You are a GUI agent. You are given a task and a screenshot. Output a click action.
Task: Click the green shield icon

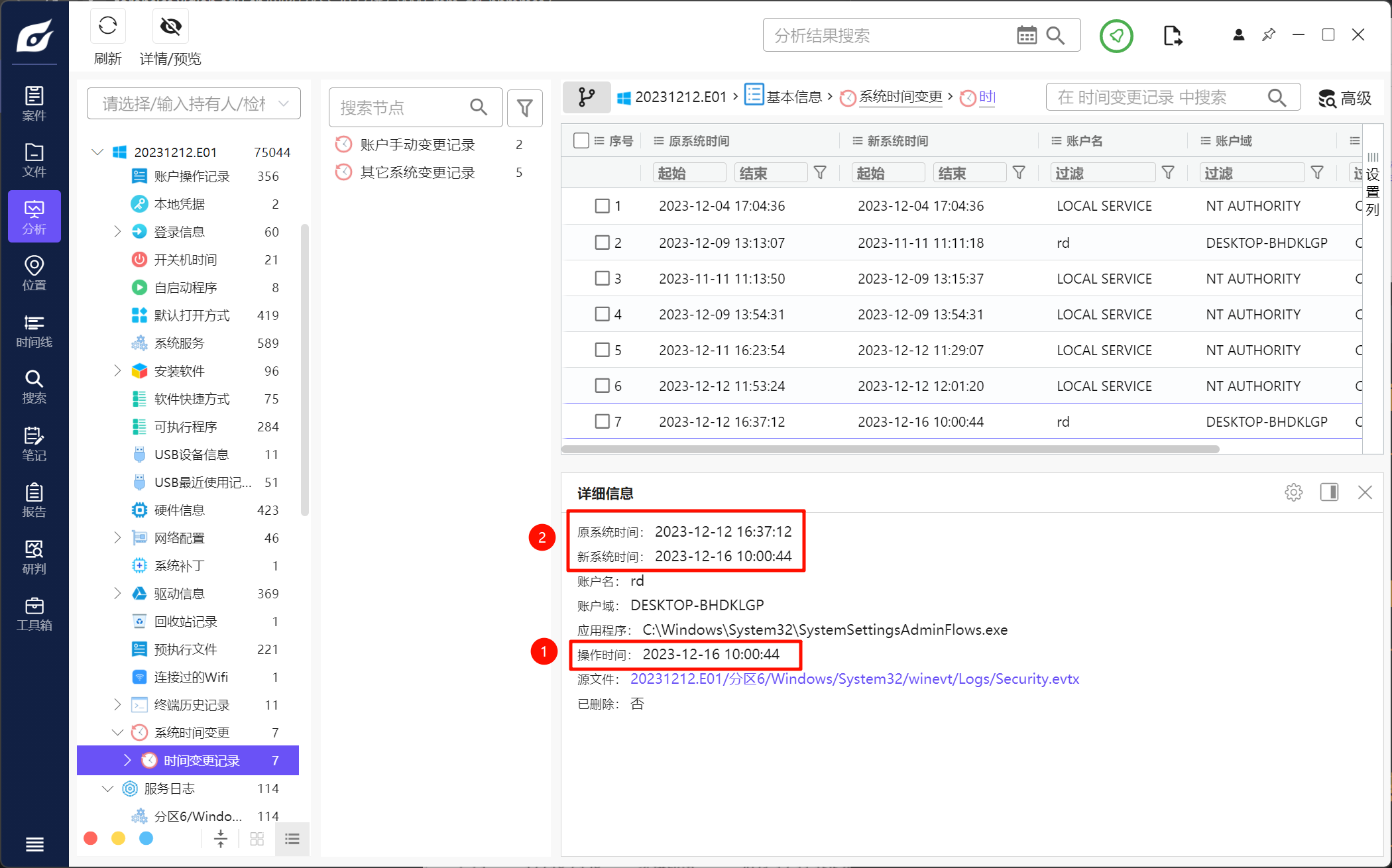pos(1116,36)
